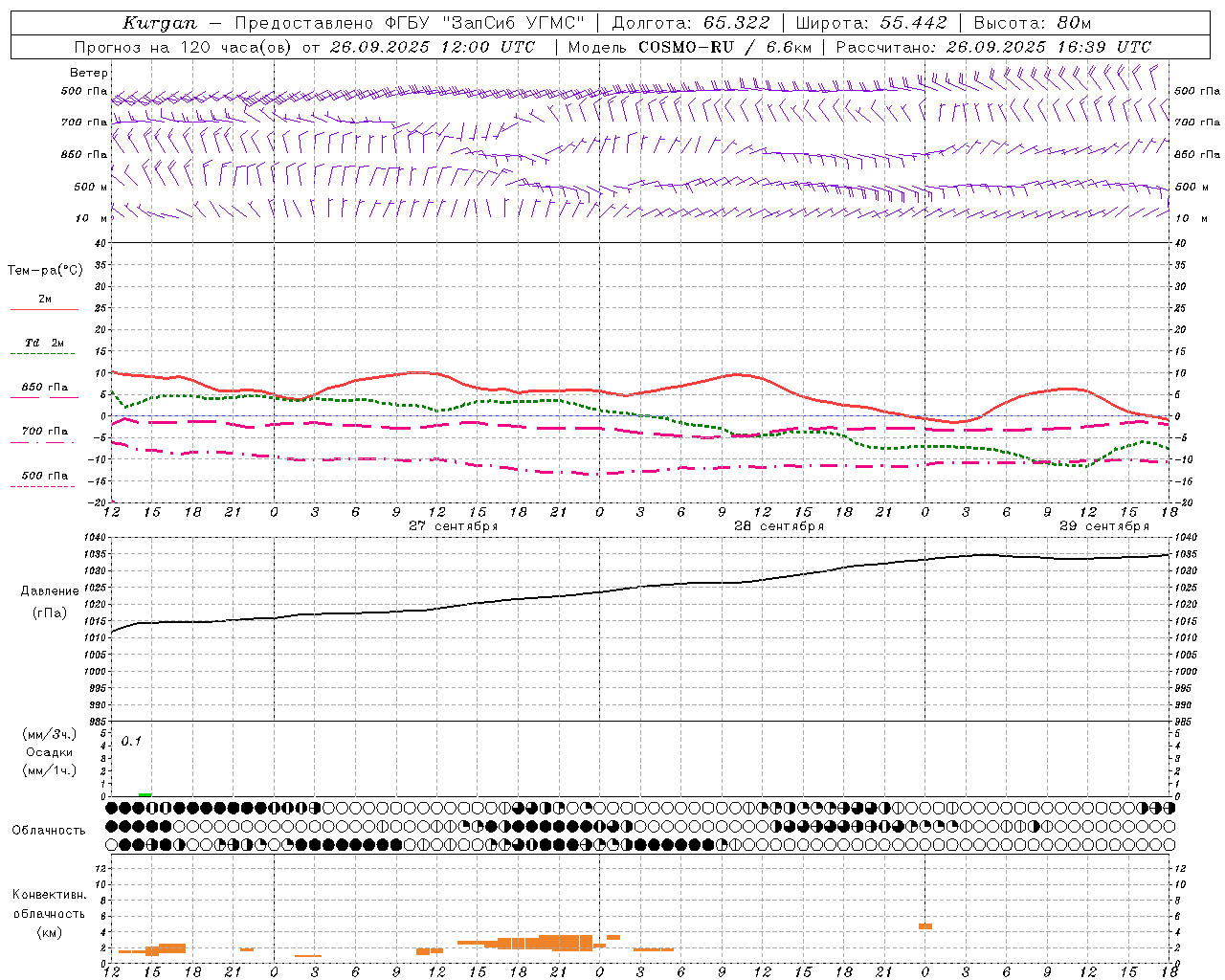Click the 'Ветер' wind panel label

[x=89, y=73]
